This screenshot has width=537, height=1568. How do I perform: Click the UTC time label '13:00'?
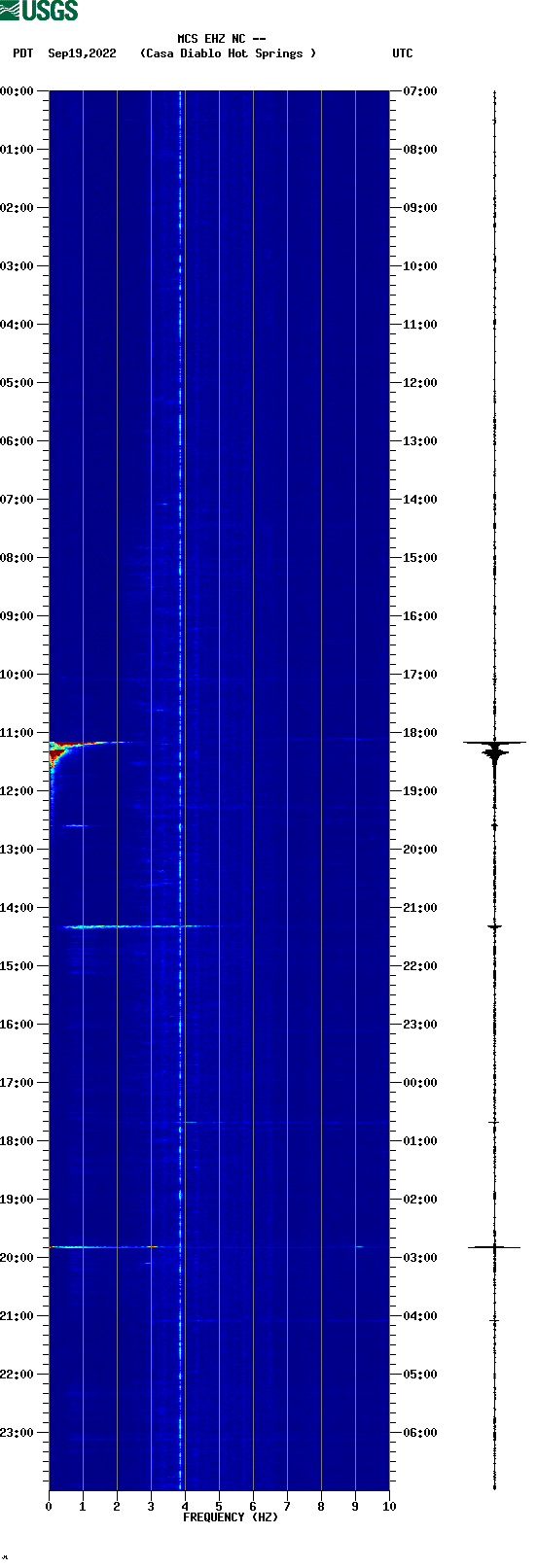tap(420, 441)
